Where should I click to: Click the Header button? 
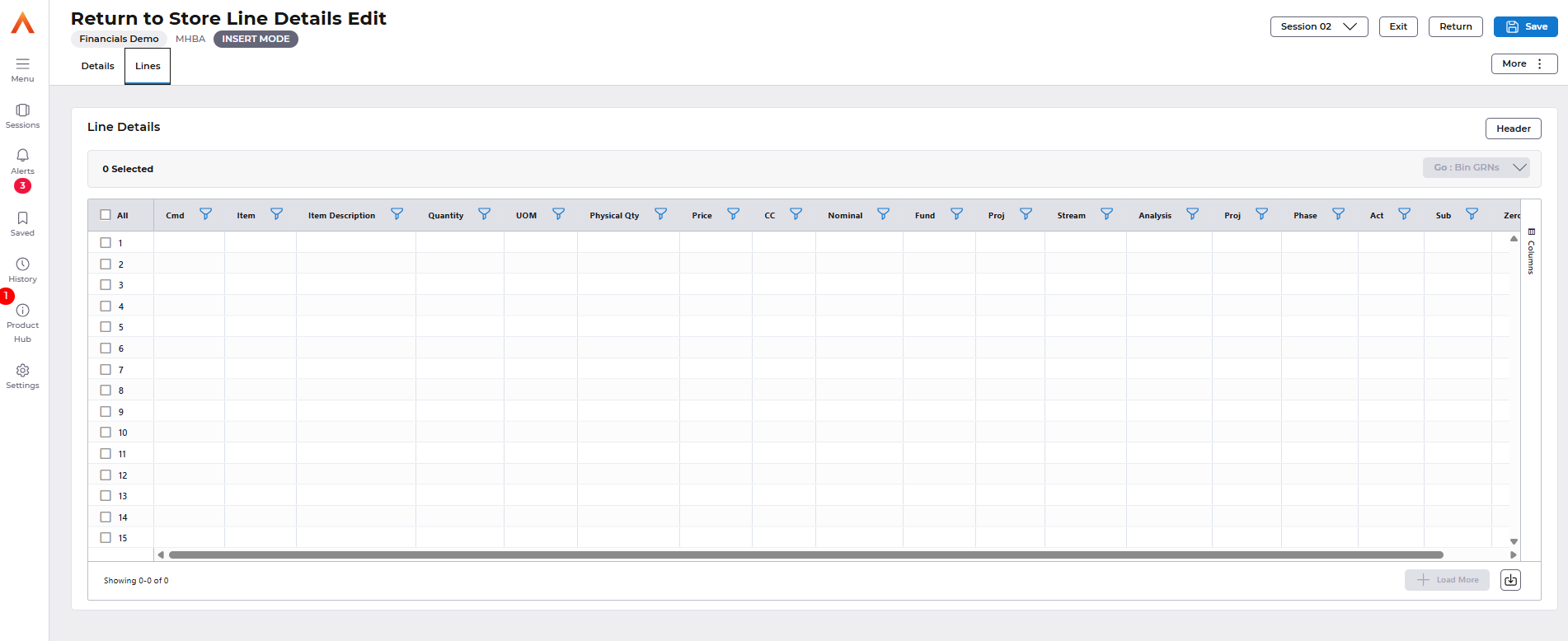point(1514,129)
